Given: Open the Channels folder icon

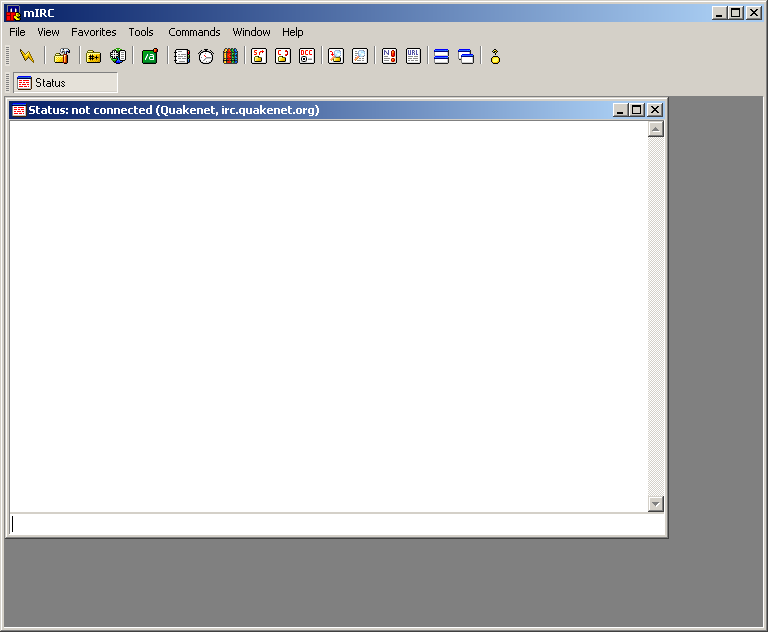Looking at the screenshot, I should [93, 56].
